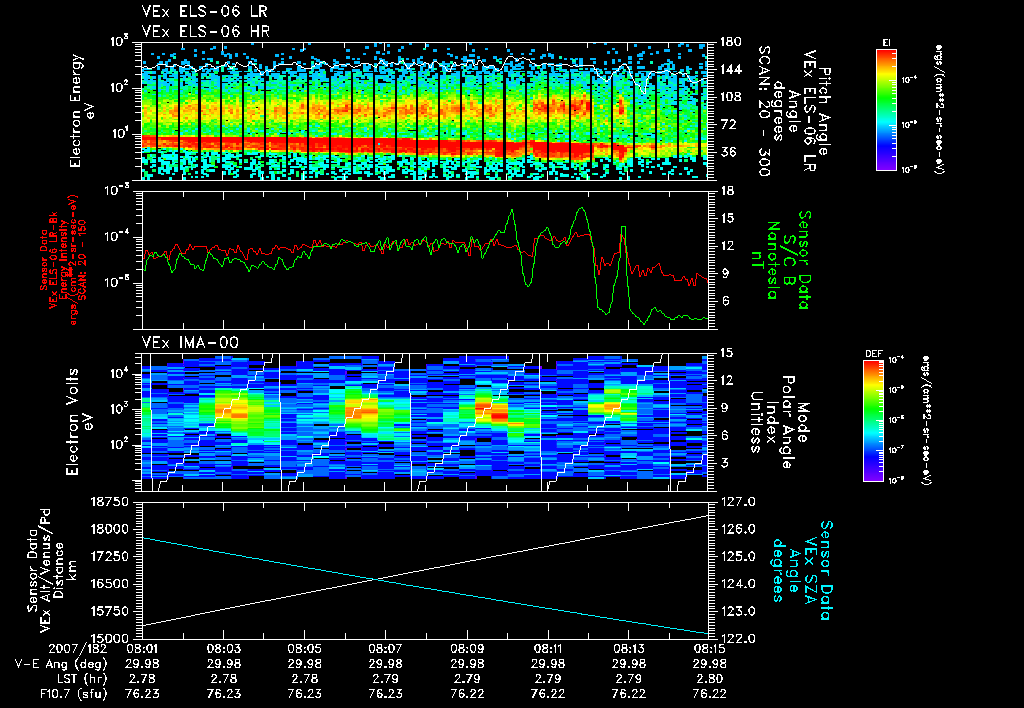This screenshot has width=1024, height=708.
Task: Click the '124.0' SZA axis tick
Action: (738, 584)
